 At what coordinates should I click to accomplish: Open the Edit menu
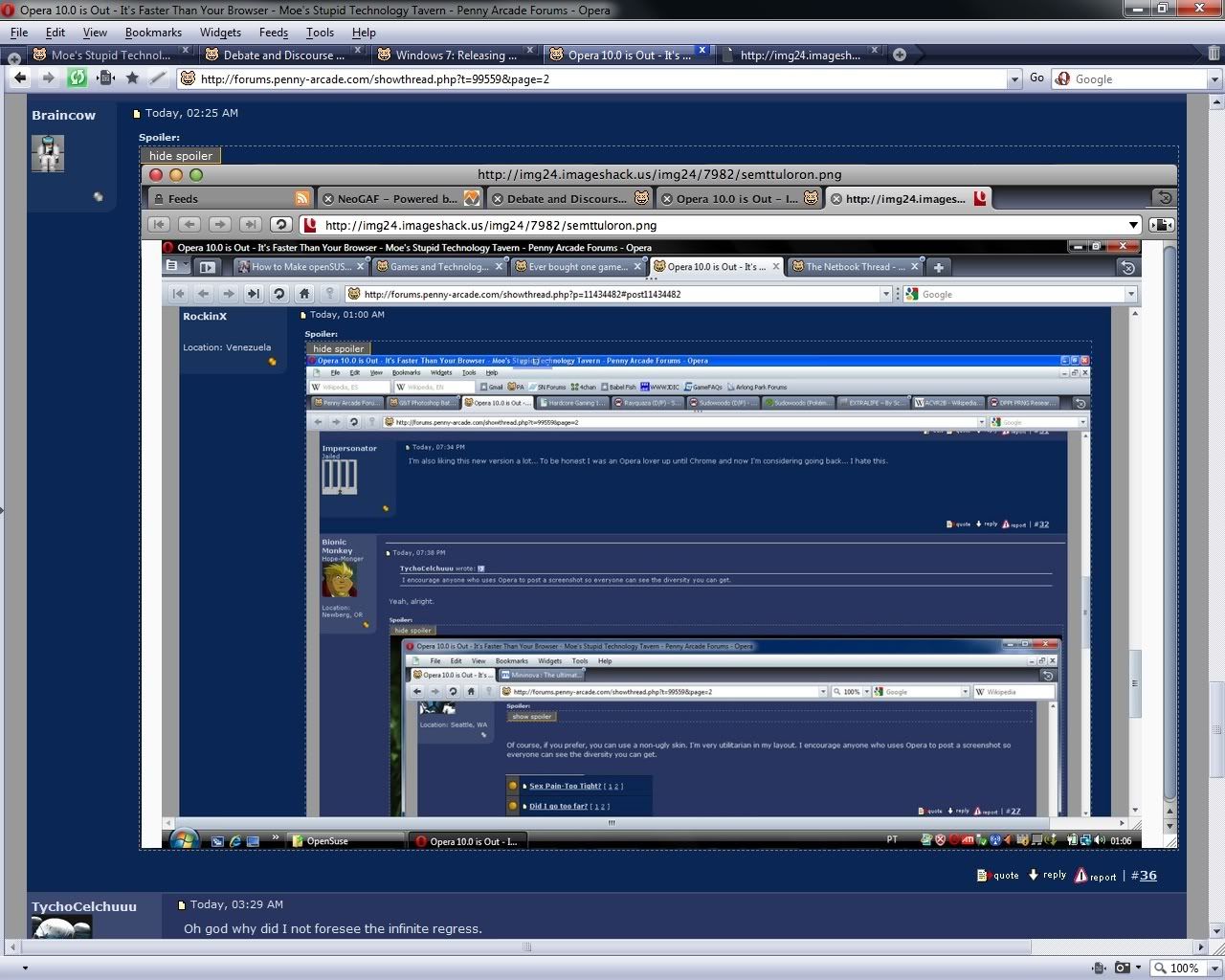pyautogui.click(x=56, y=33)
